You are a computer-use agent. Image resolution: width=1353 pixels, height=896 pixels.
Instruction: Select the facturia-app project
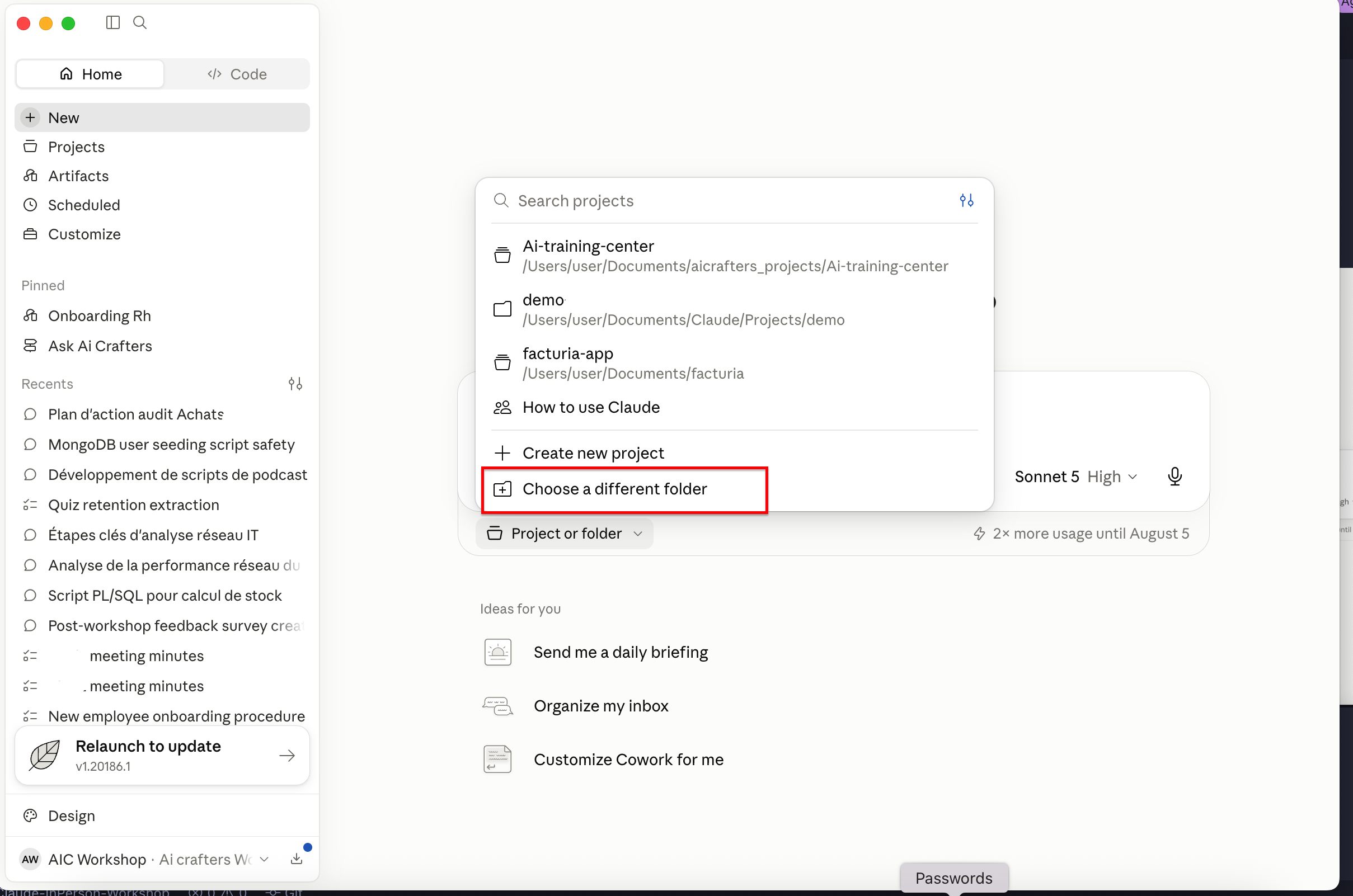735,364
